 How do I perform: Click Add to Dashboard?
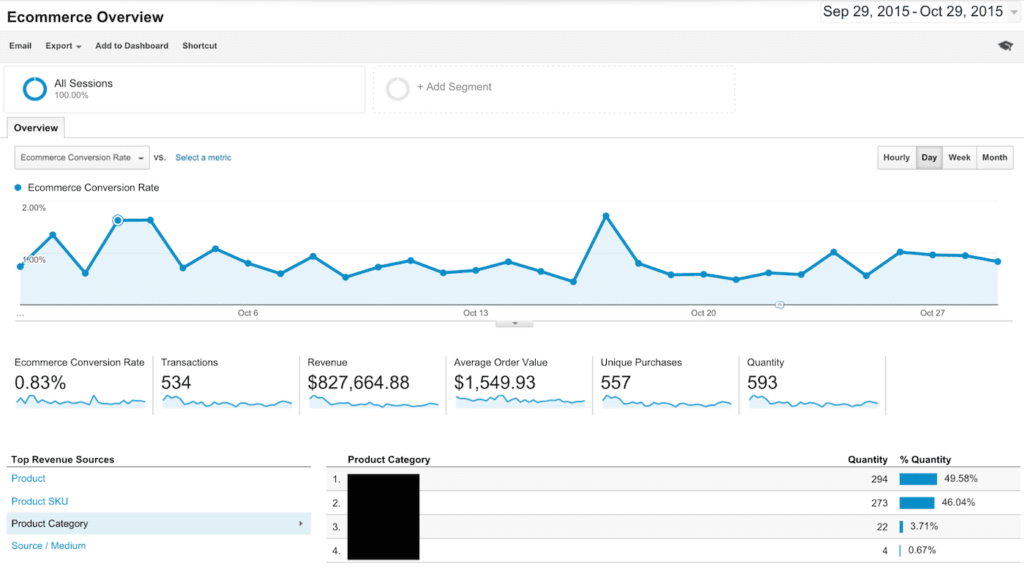(132, 46)
